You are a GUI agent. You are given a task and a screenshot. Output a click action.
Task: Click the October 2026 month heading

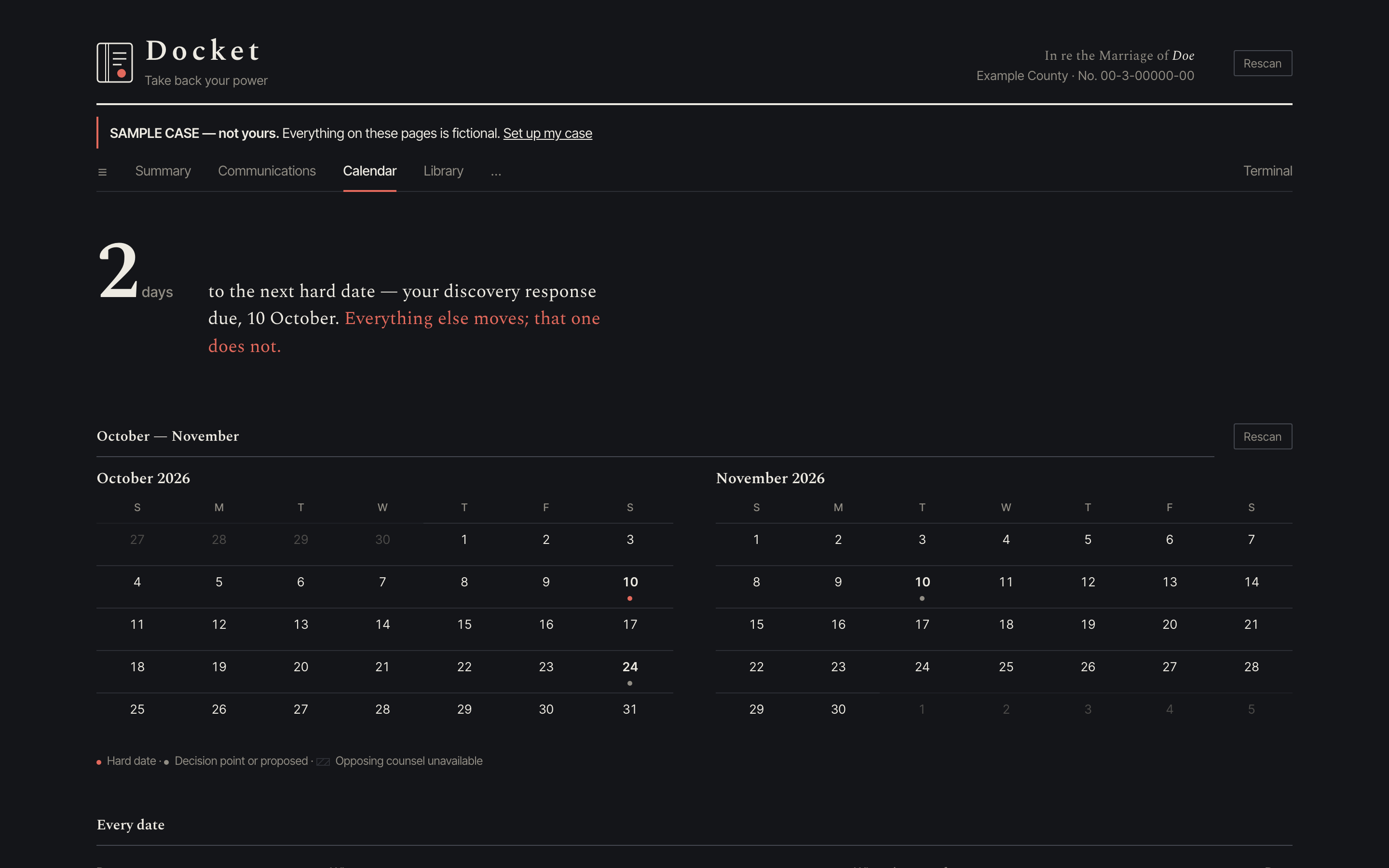[x=144, y=478]
